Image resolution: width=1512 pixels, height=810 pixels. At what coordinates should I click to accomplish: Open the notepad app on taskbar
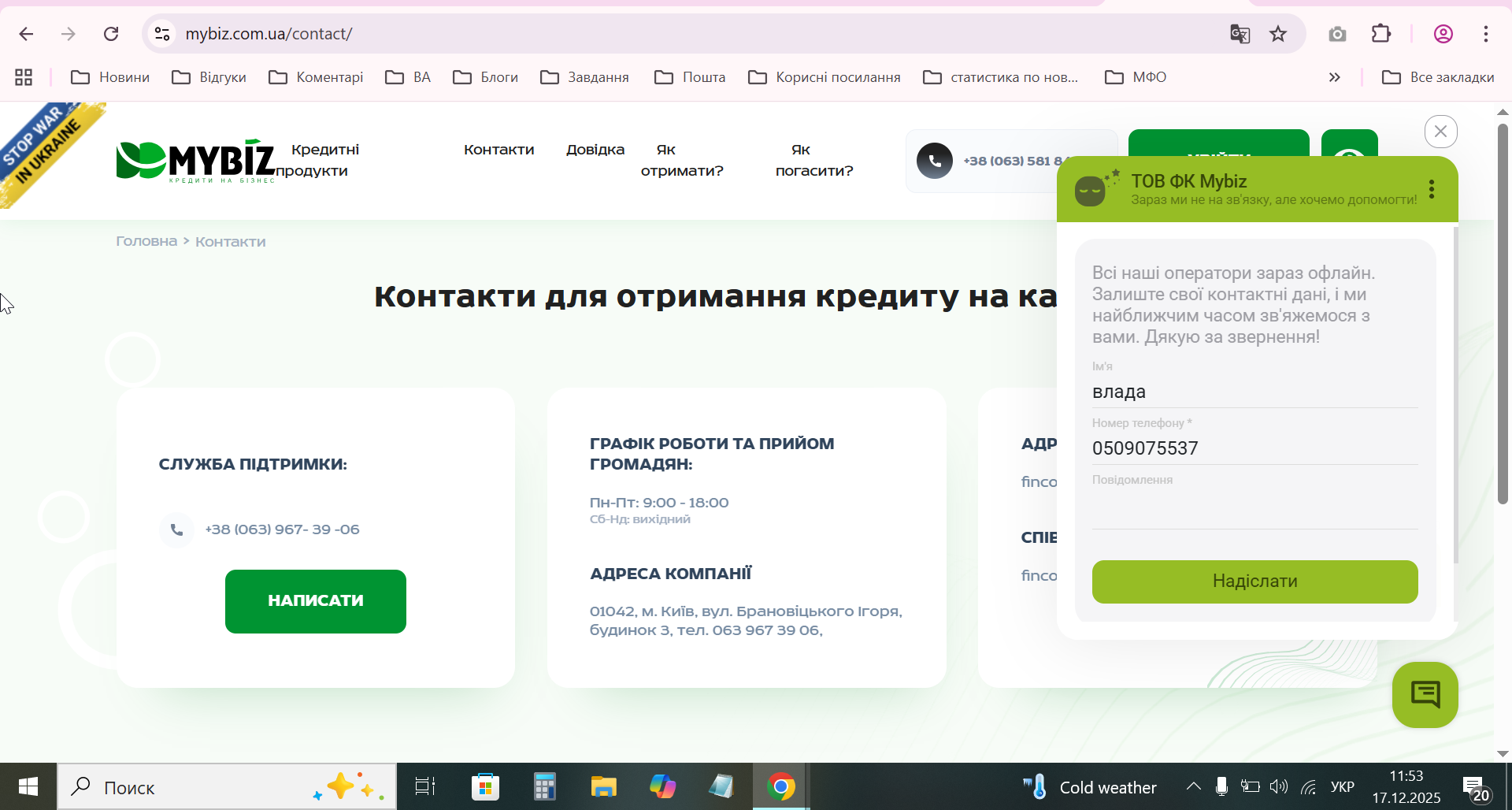pyautogui.click(x=721, y=786)
